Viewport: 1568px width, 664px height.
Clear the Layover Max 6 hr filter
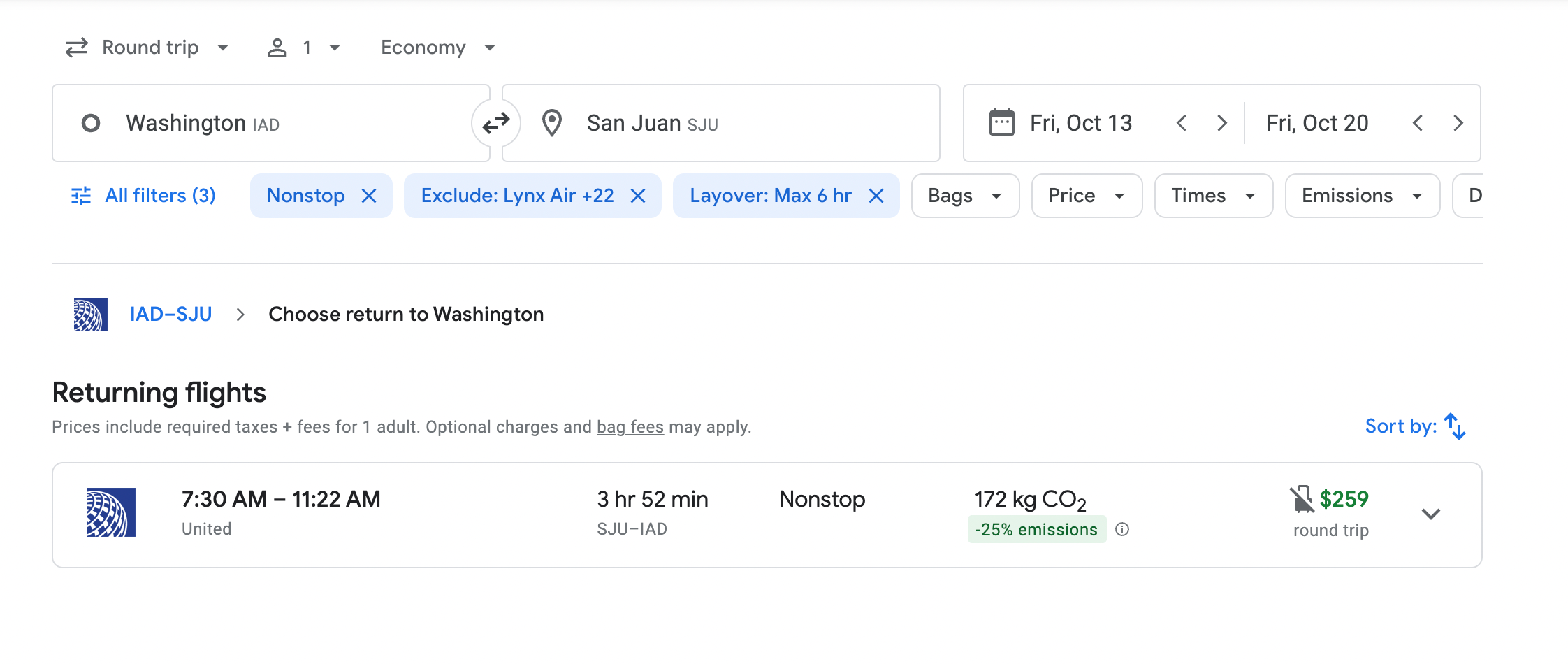[876, 196]
